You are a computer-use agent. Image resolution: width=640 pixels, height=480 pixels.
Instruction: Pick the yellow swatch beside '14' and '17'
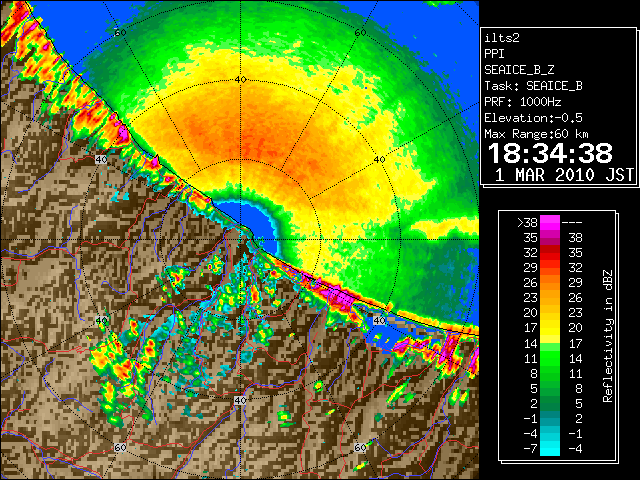[550, 337]
